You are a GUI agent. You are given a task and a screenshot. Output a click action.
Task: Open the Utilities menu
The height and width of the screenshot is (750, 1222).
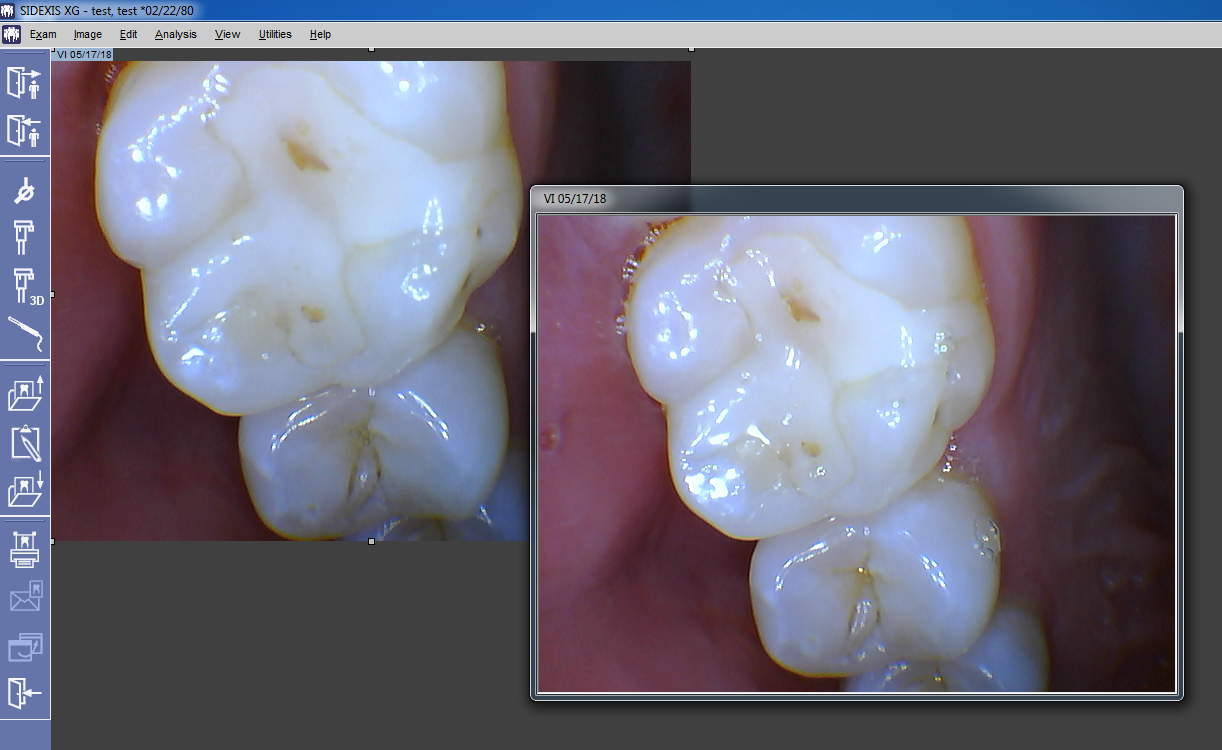point(275,34)
